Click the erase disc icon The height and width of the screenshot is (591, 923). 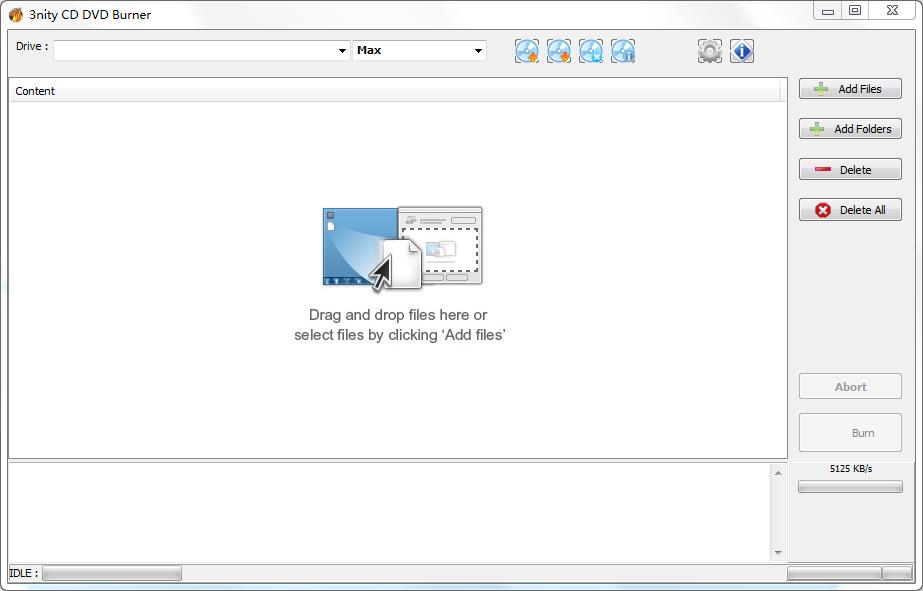pos(591,51)
